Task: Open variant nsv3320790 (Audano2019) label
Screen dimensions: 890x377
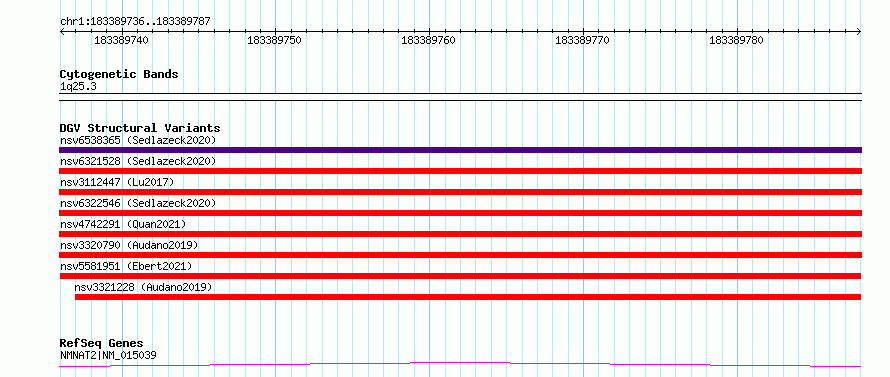Action: (129, 245)
